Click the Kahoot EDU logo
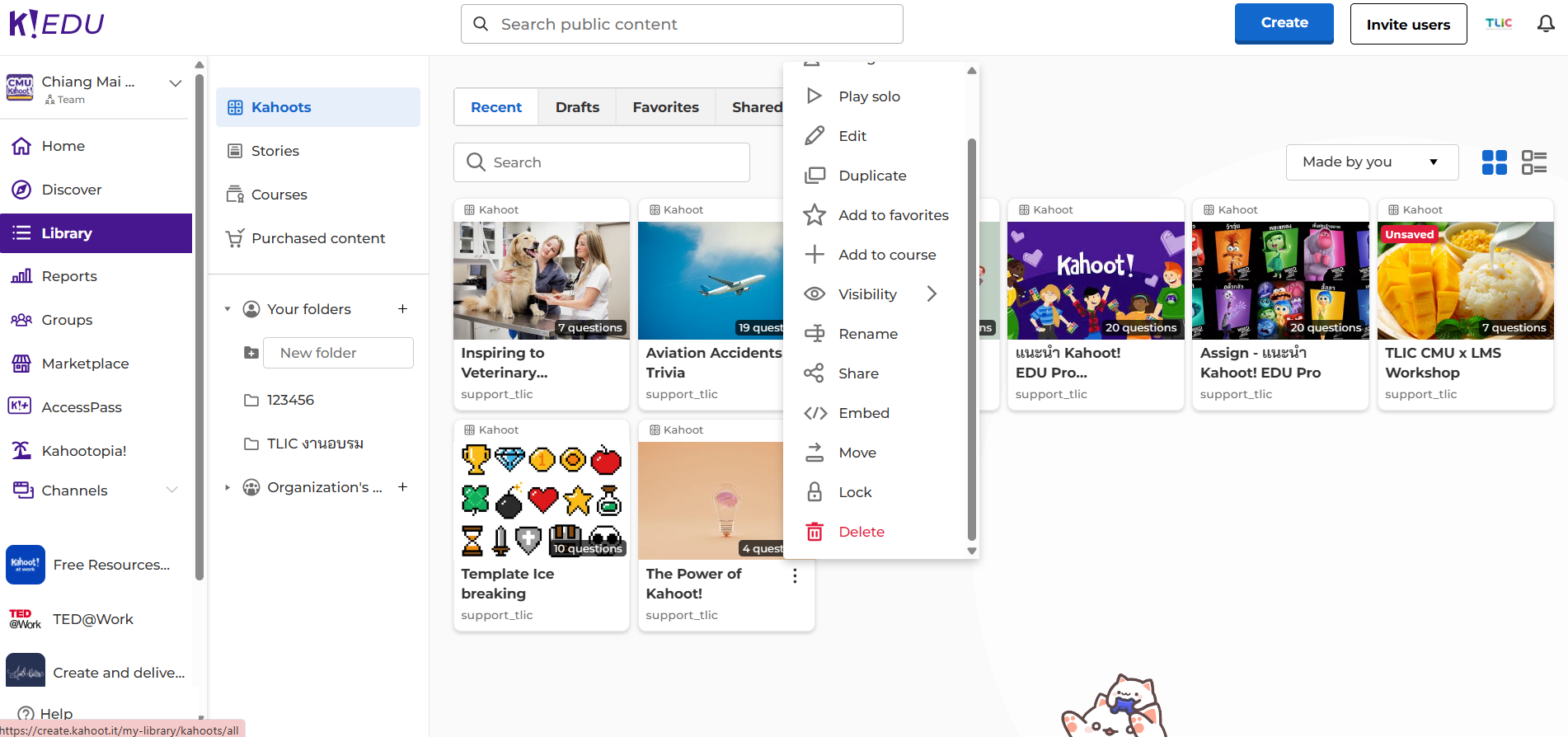This screenshot has height=737, width=1568. [56, 24]
